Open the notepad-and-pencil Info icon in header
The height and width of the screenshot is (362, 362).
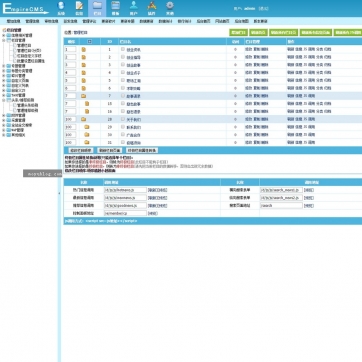(79, 6)
